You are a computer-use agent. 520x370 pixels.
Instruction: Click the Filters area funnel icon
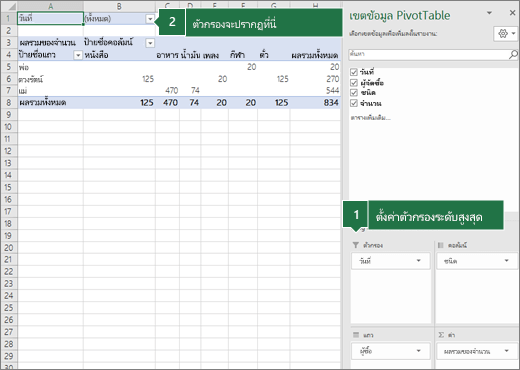click(356, 245)
